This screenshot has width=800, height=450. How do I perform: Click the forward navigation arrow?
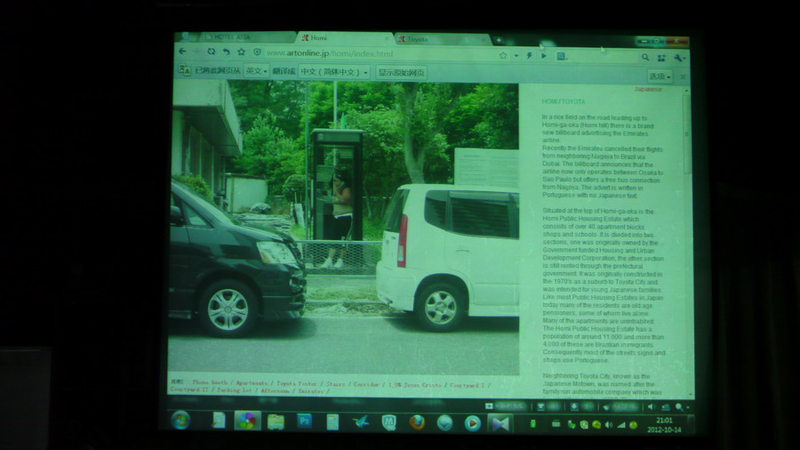point(196,52)
